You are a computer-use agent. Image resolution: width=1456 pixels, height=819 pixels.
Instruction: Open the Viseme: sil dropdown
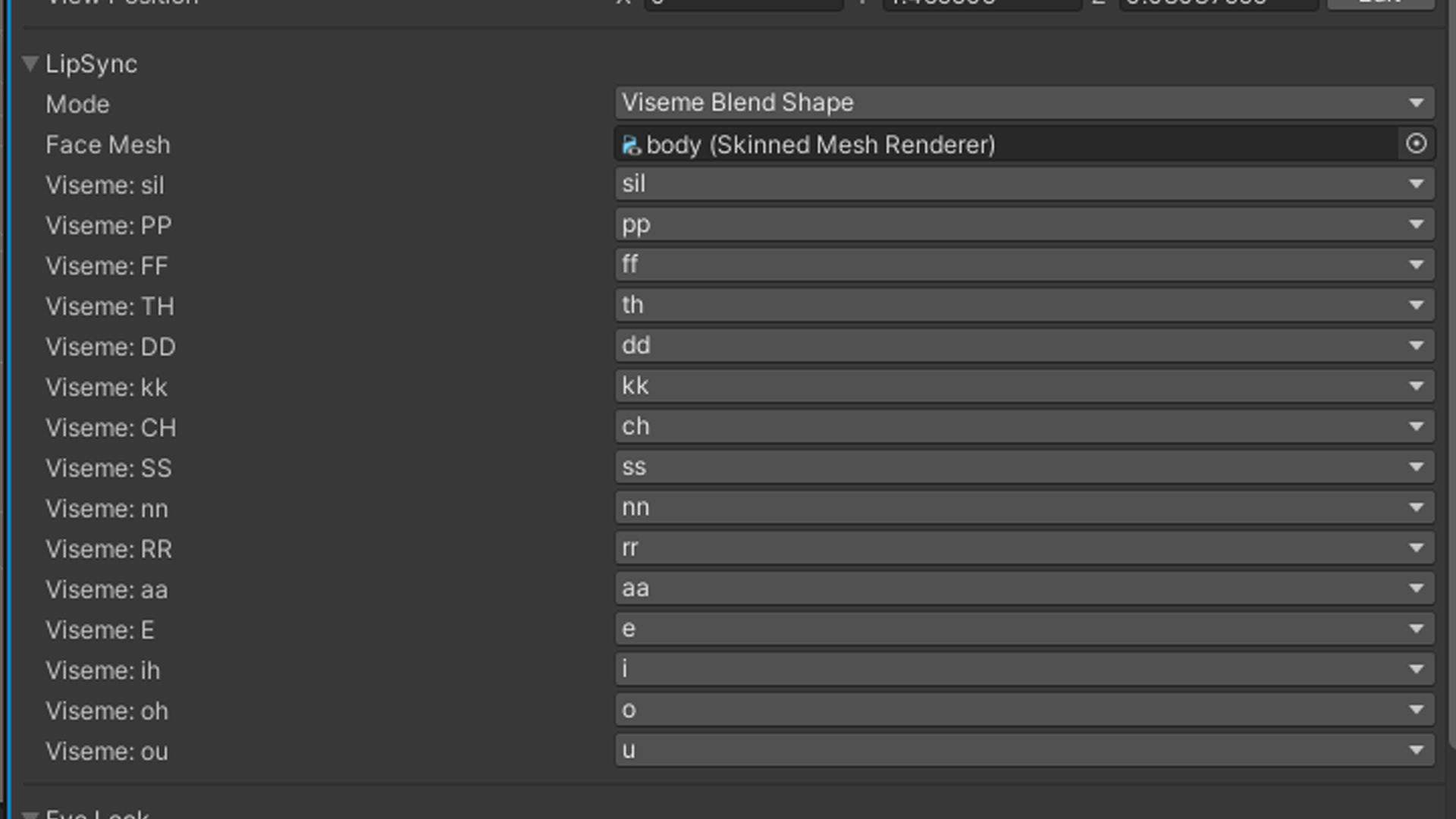(x=1024, y=184)
